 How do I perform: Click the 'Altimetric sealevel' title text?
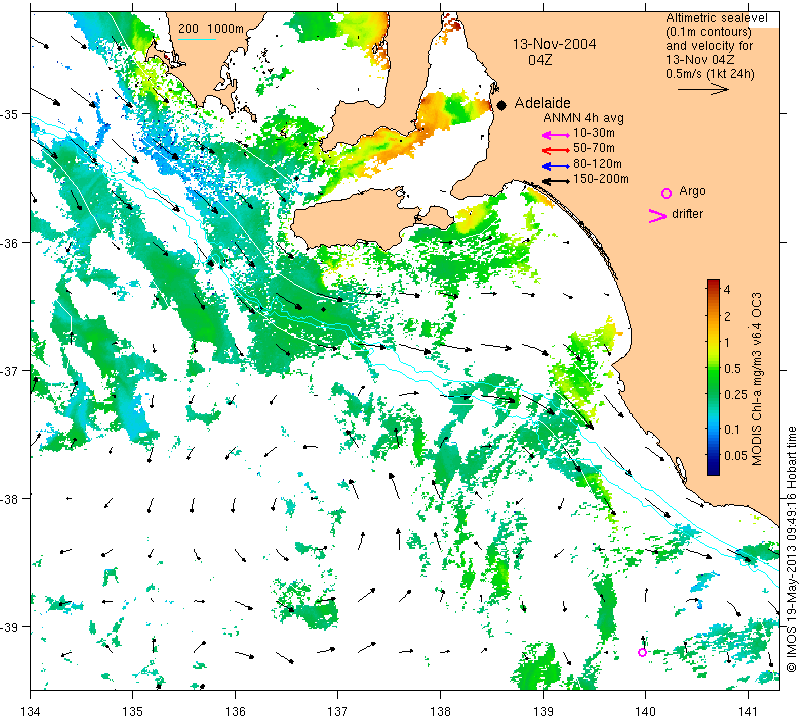click(x=717, y=18)
